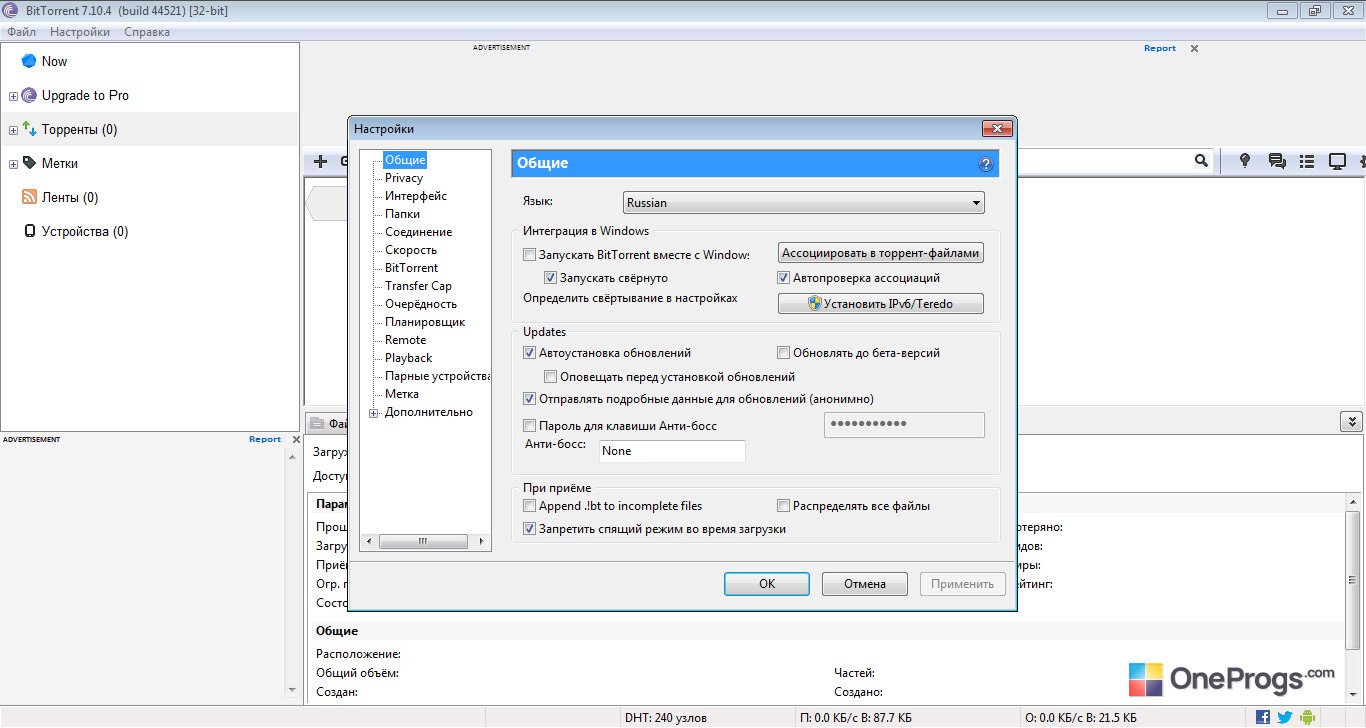
Task: Collapse the details pane with chevron button
Action: click(x=1351, y=422)
